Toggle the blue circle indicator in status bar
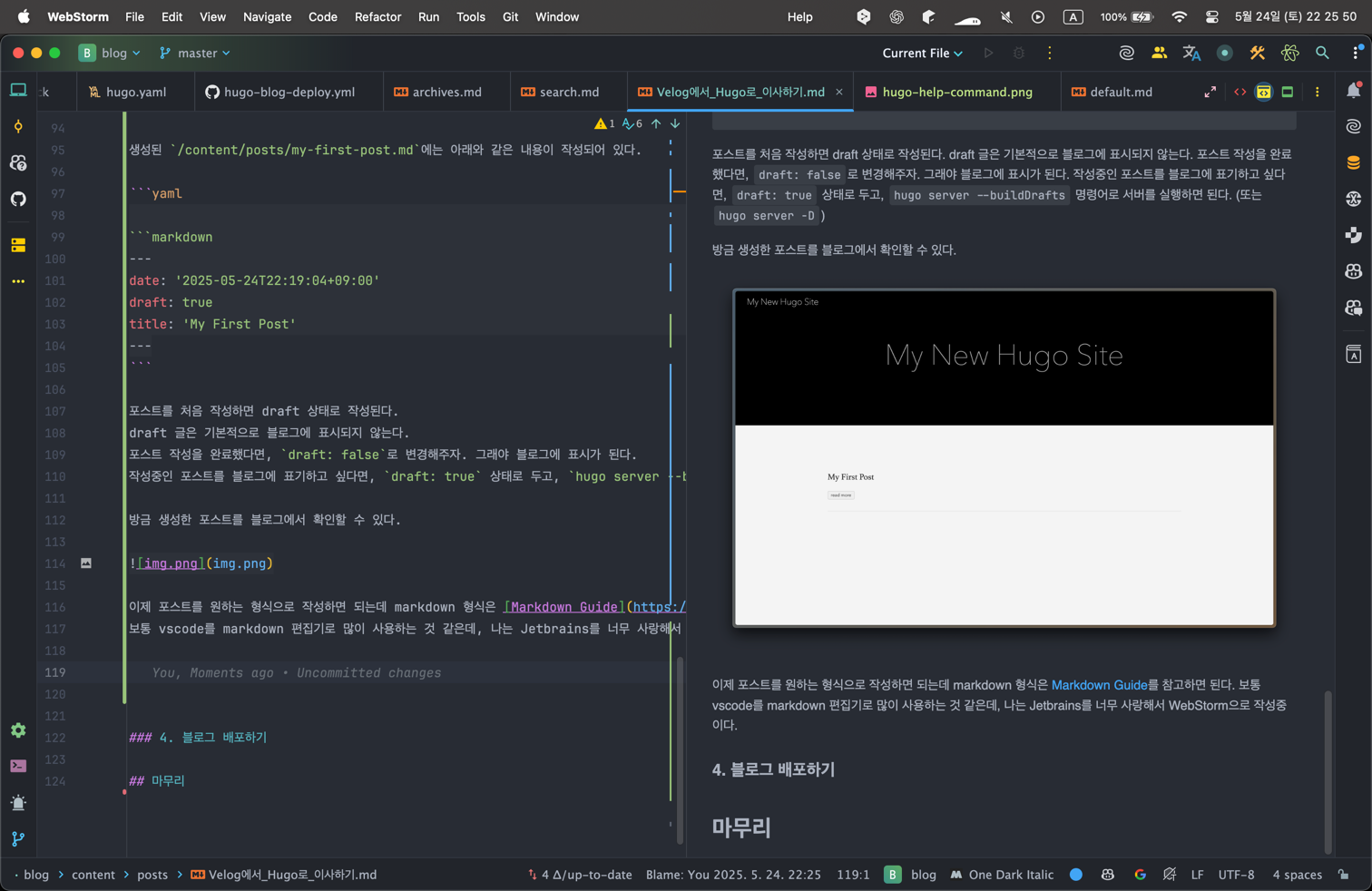 pos(1075,875)
